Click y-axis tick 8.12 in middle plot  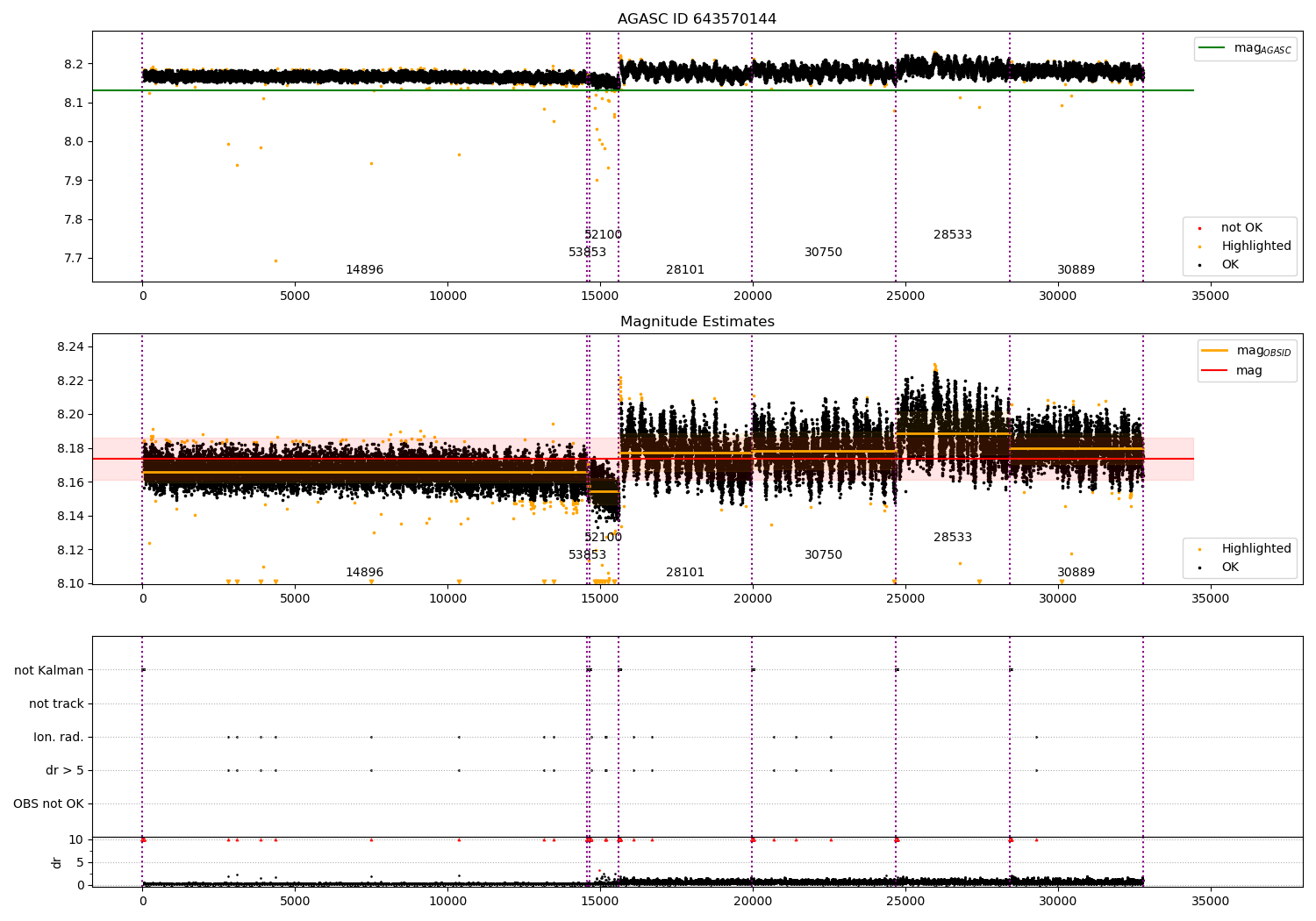click(x=70, y=550)
